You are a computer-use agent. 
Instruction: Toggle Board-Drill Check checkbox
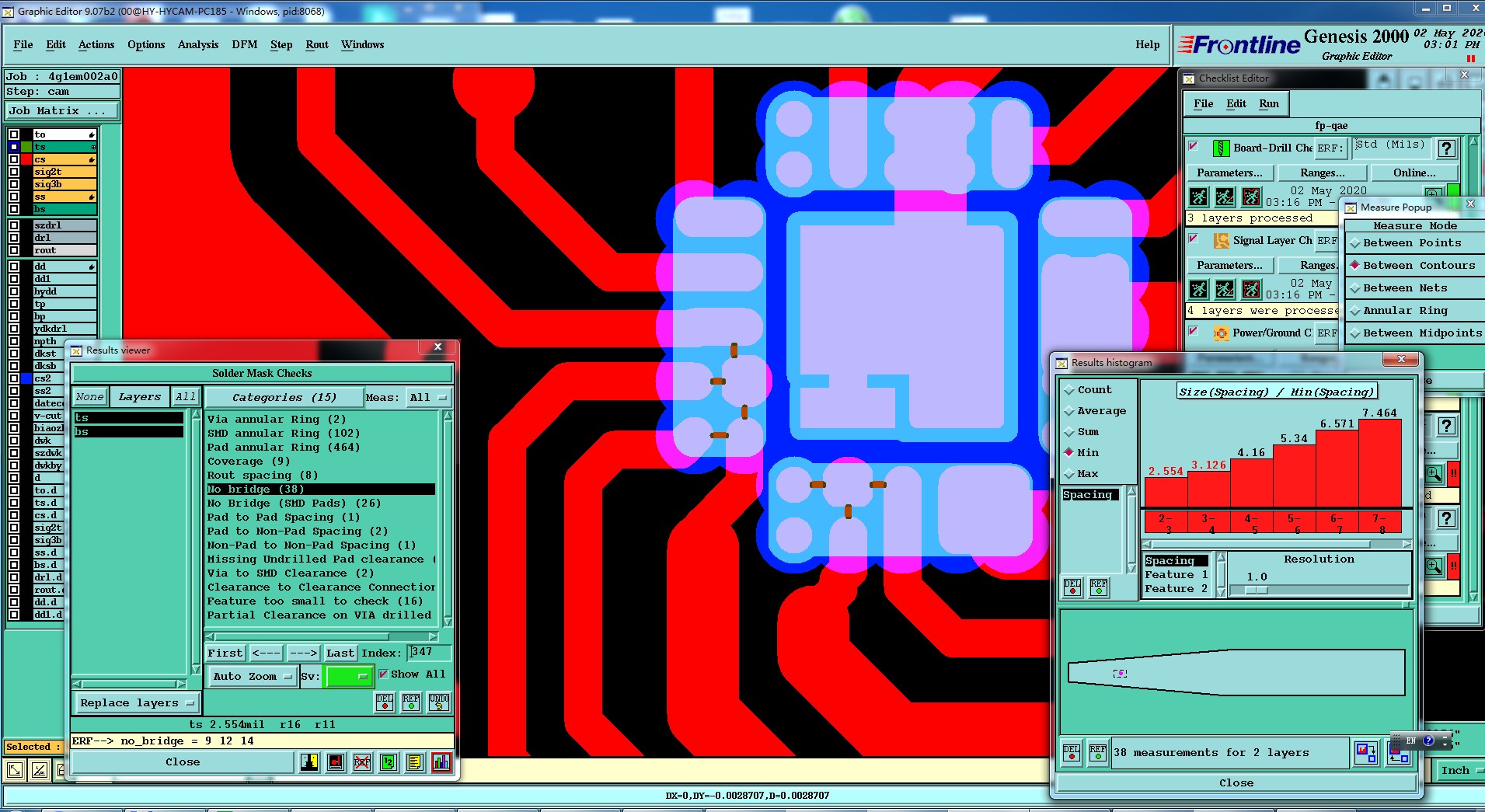click(x=1194, y=146)
